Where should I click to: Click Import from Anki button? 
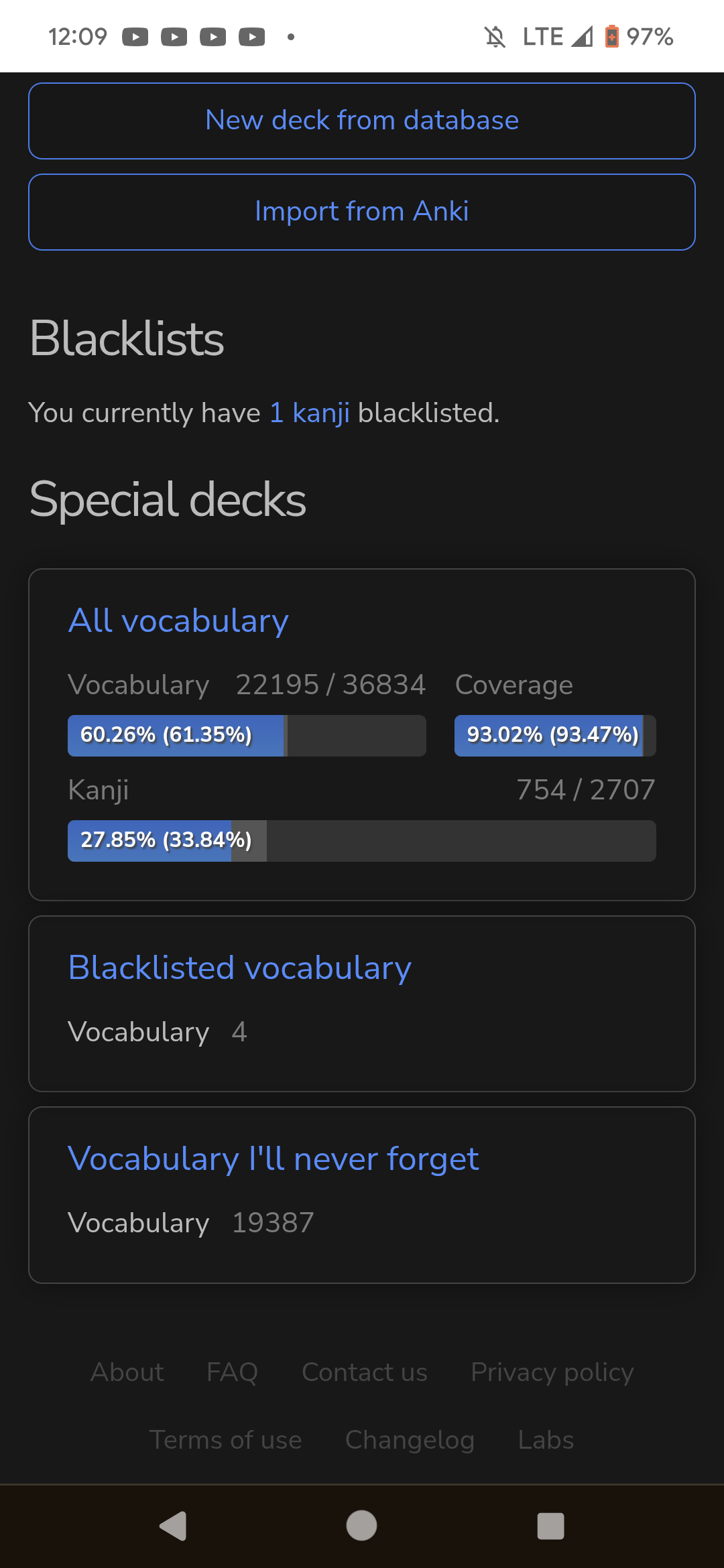pyautogui.click(x=362, y=212)
